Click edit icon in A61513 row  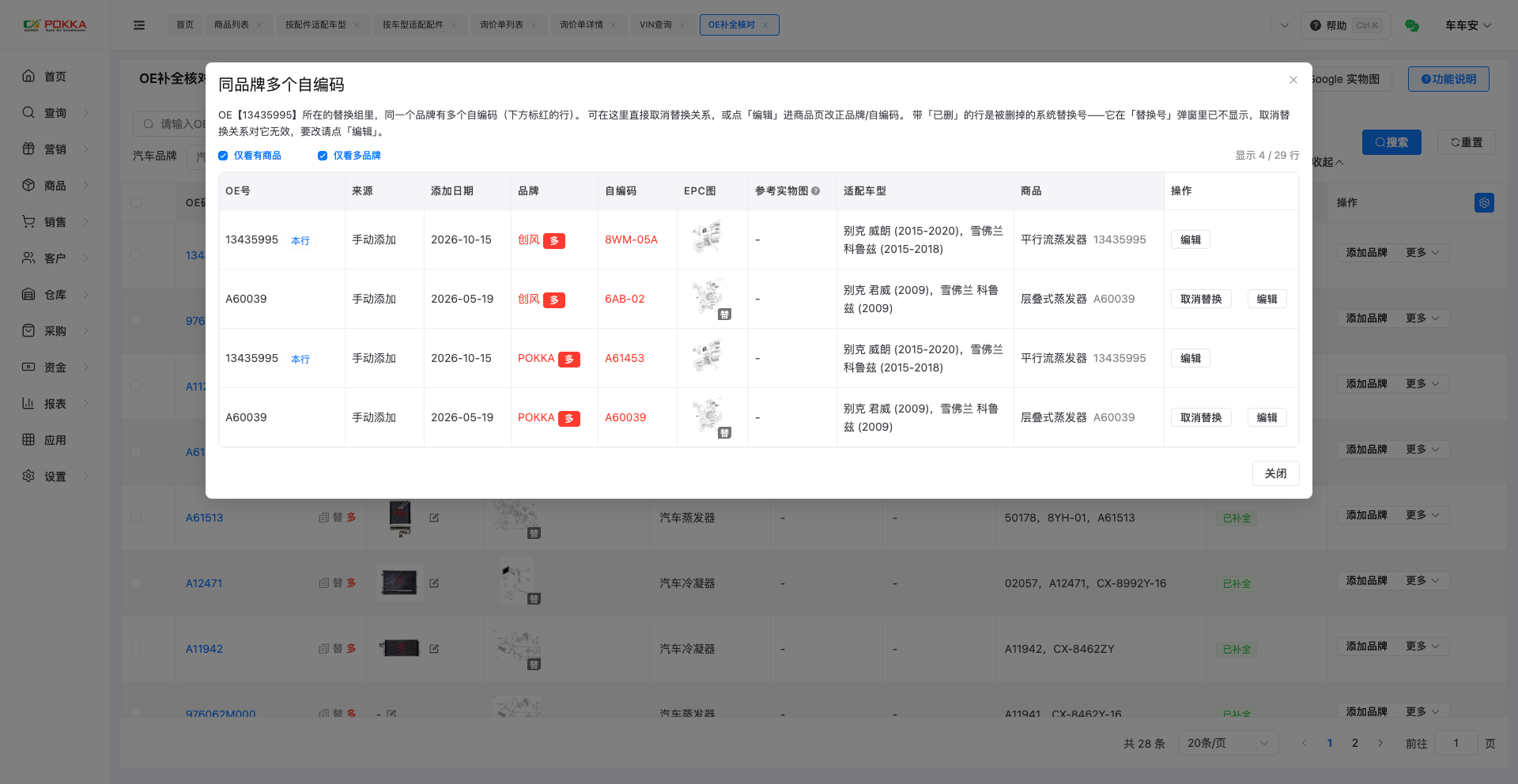coord(434,518)
